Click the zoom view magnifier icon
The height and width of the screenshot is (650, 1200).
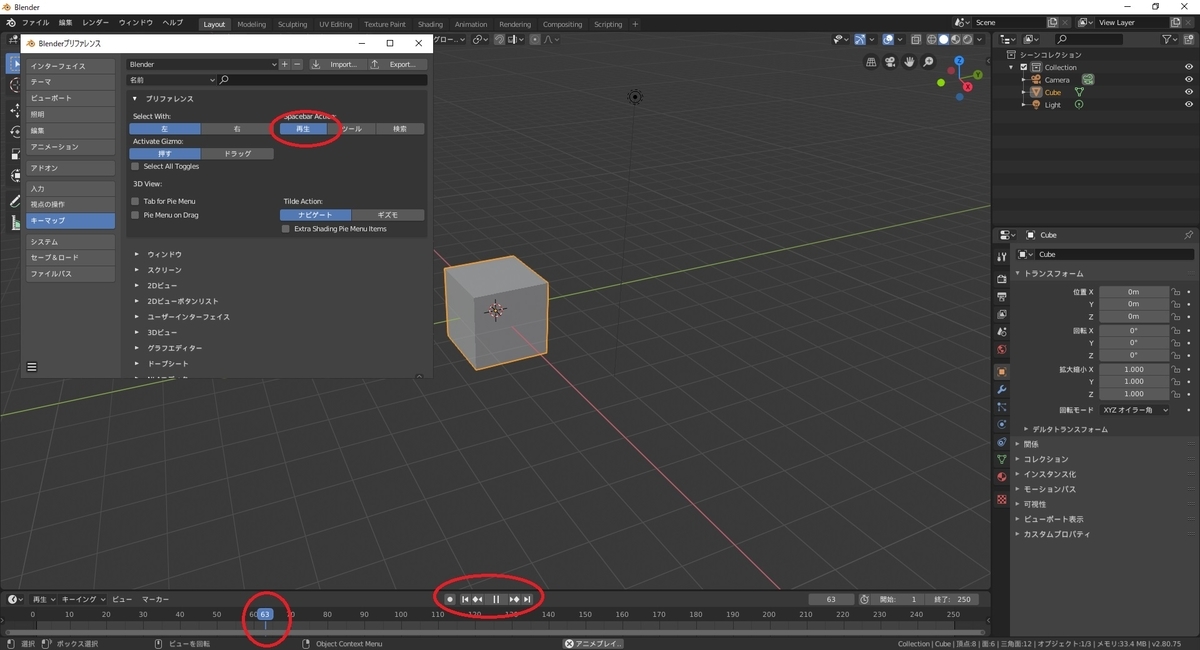tap(928, 62)
